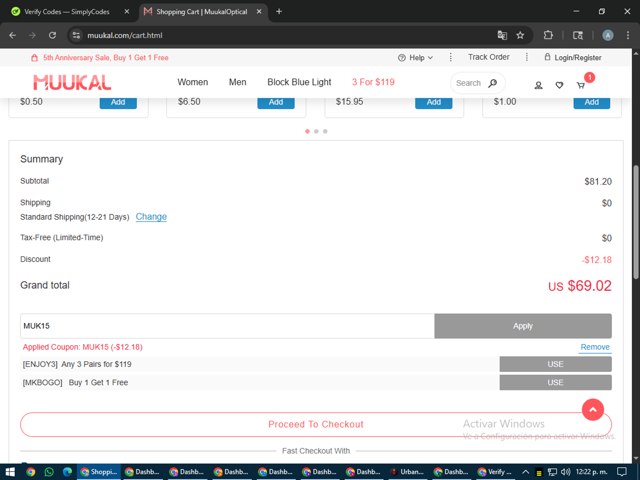Open the Chrome profile avatar
The image size is (640, 480).
coord(608,36)
